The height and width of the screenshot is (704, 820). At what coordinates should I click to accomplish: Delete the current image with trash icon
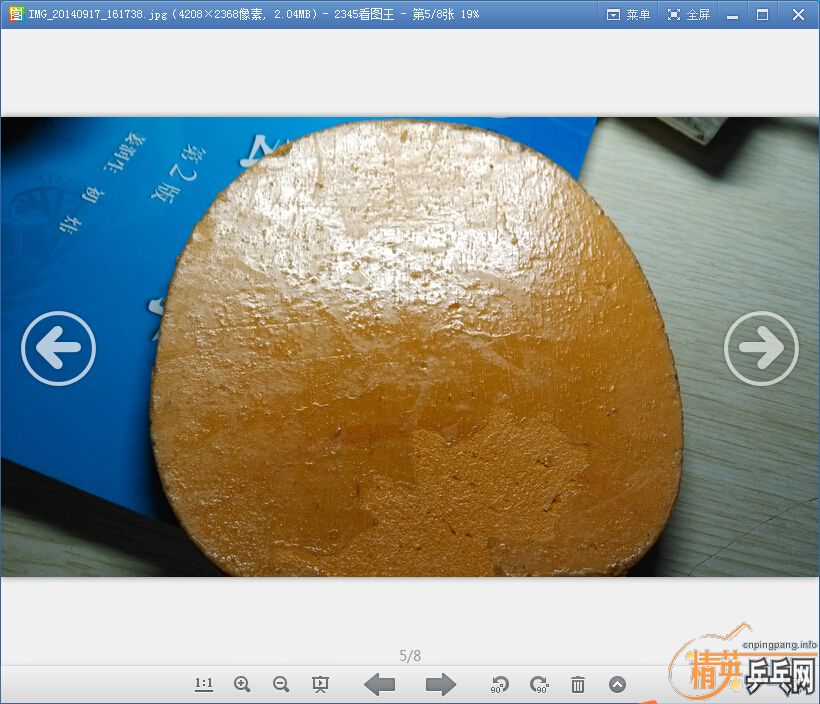[x=578, y=684]
